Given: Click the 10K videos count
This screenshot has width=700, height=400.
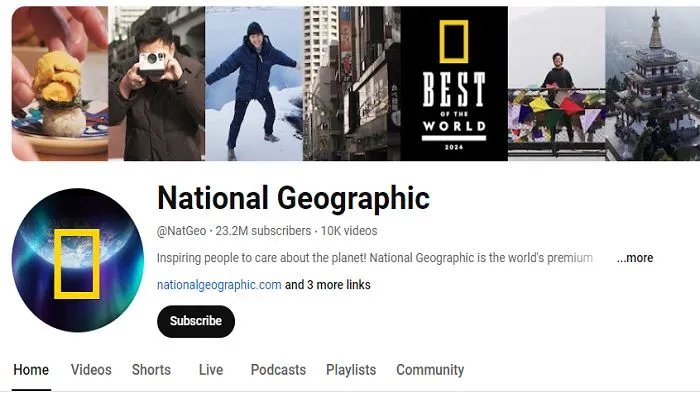Looking at the screenshot, I should [x=349, y=231].
